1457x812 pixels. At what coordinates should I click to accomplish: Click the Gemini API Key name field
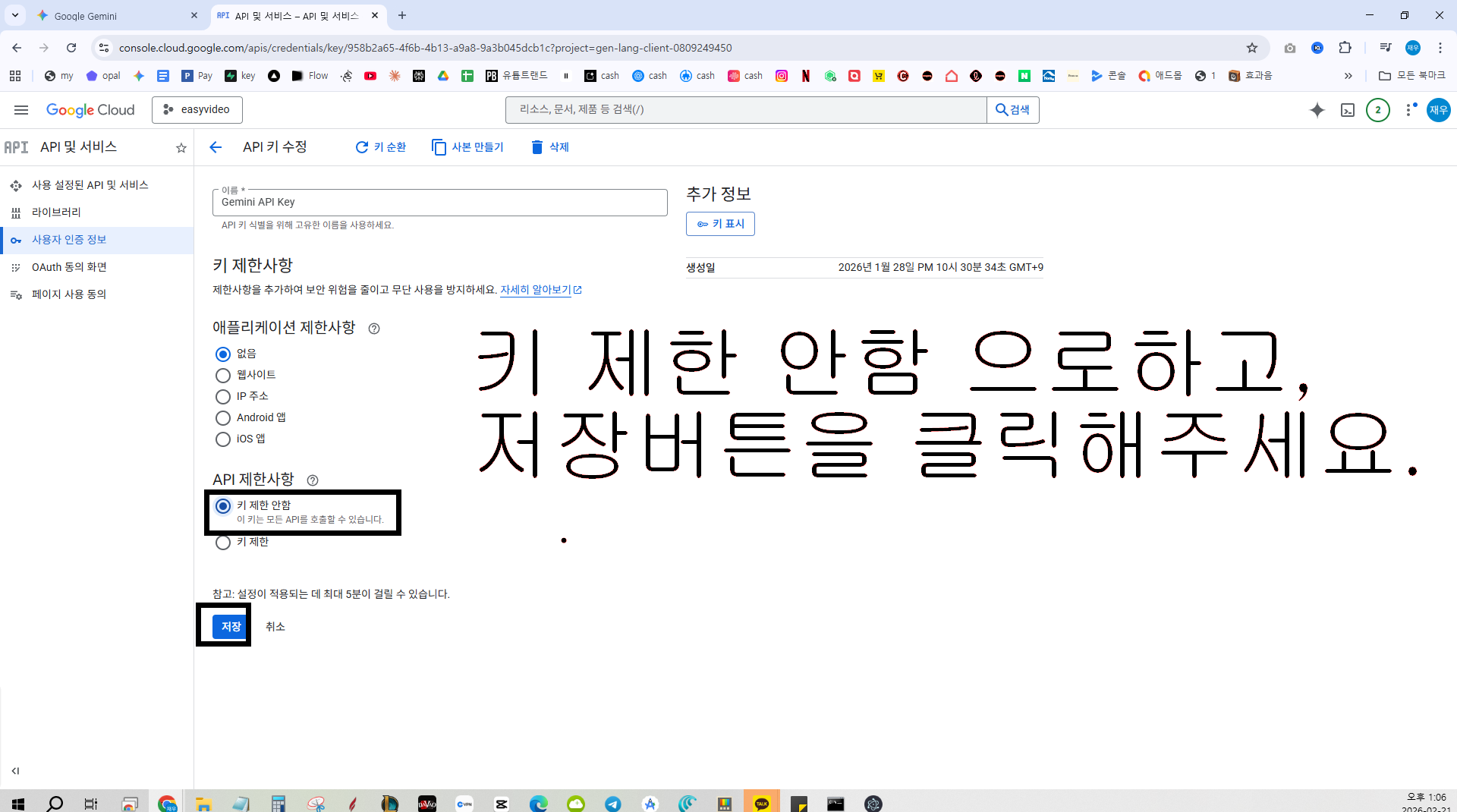[440, 203]
